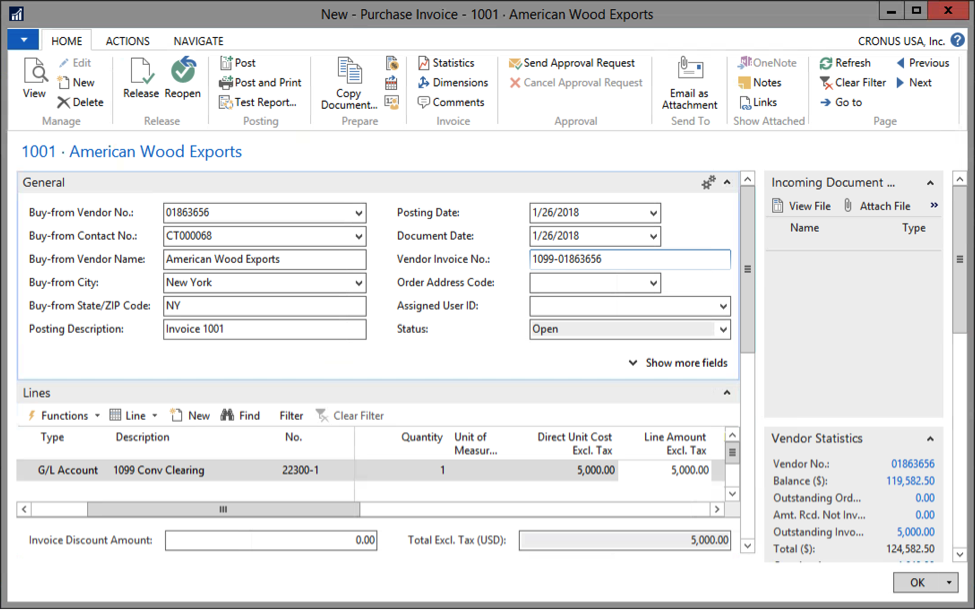Viewport: 975px width, 610px height.
Task: Open the View action in Manage group
Action: click(34, 78)
